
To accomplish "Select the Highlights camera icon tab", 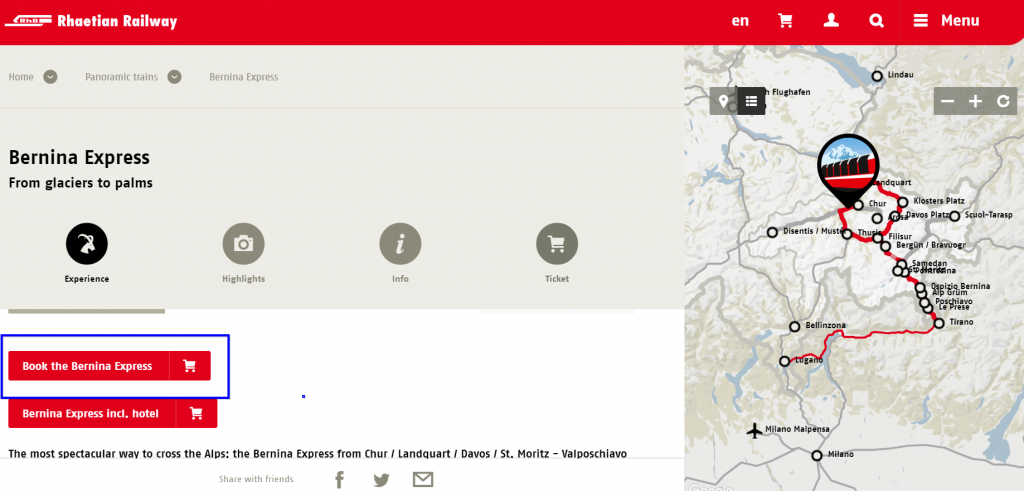I will (244, 244).
